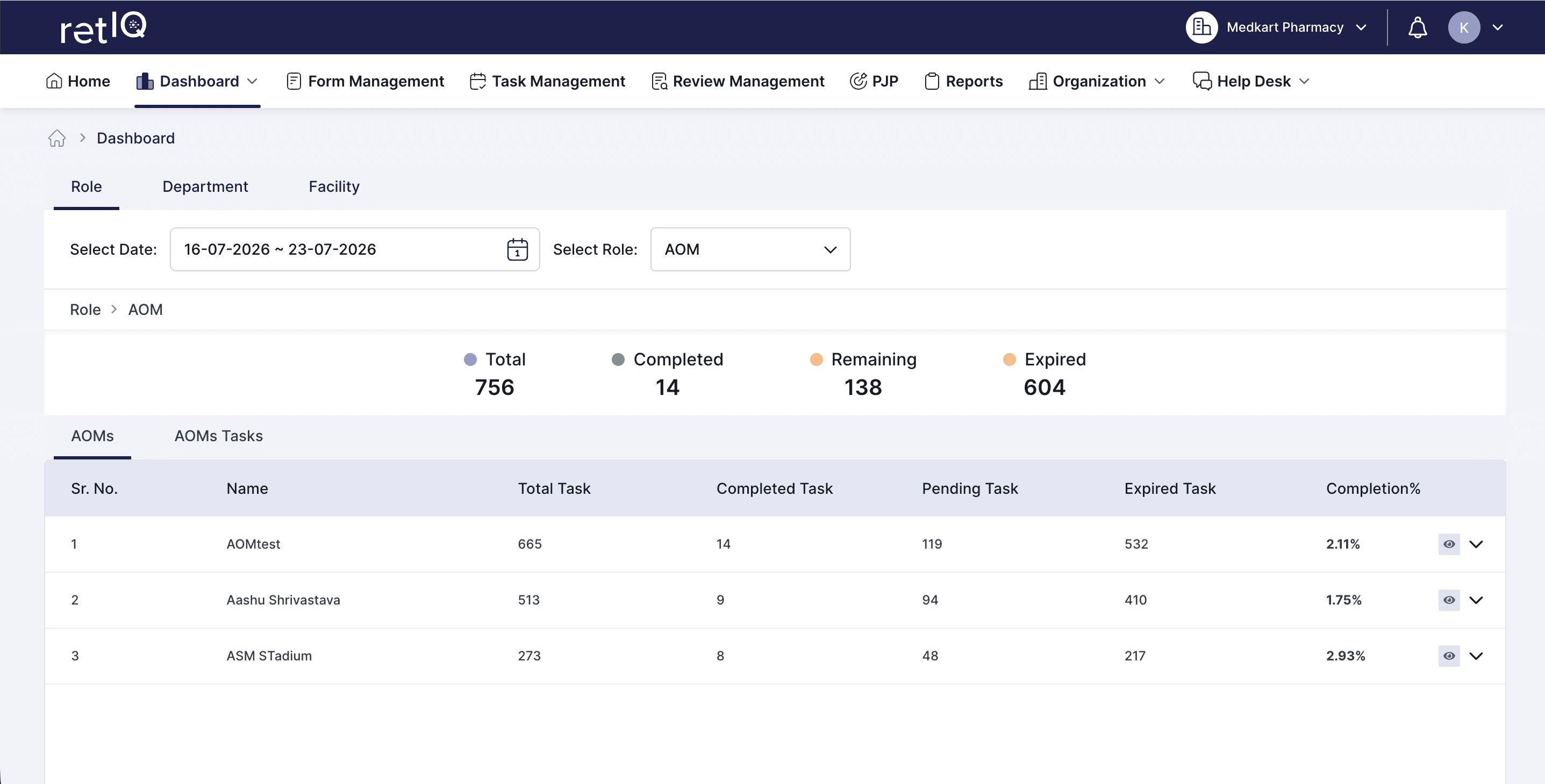
Task: Click the 1.75% completion value
Action: 1343,600
